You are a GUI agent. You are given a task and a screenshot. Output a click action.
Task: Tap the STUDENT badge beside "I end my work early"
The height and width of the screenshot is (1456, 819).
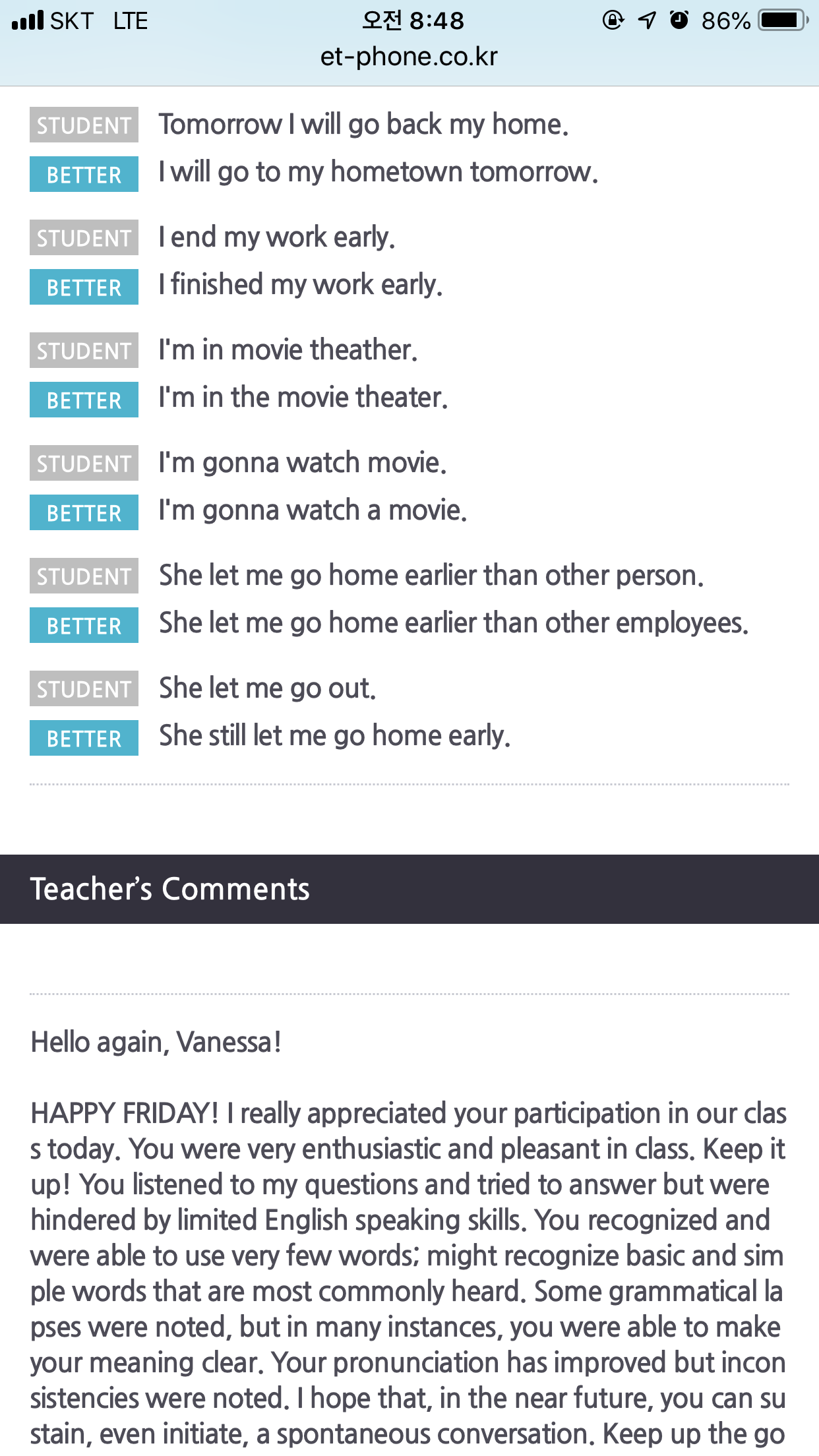[84, 238]
